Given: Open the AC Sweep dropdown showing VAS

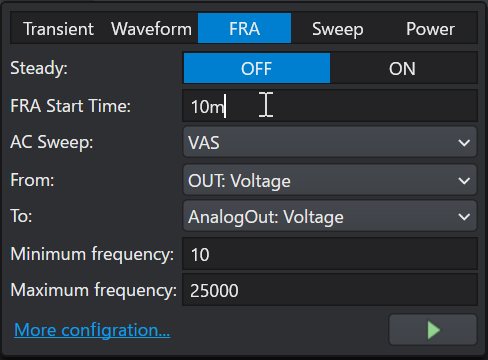Looking at the screenshot, I should tap(330, 142).
